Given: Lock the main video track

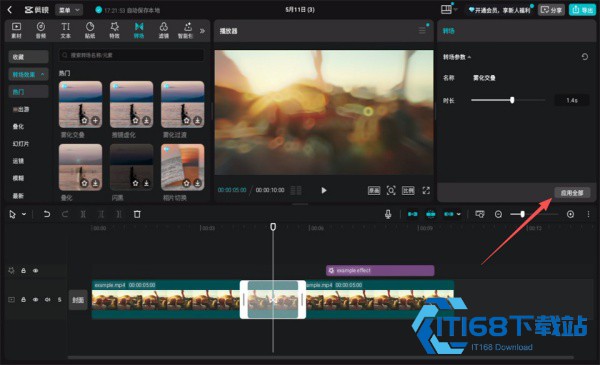Looking at the screenshot, I should pyautogui.click(x=23, y=300).
